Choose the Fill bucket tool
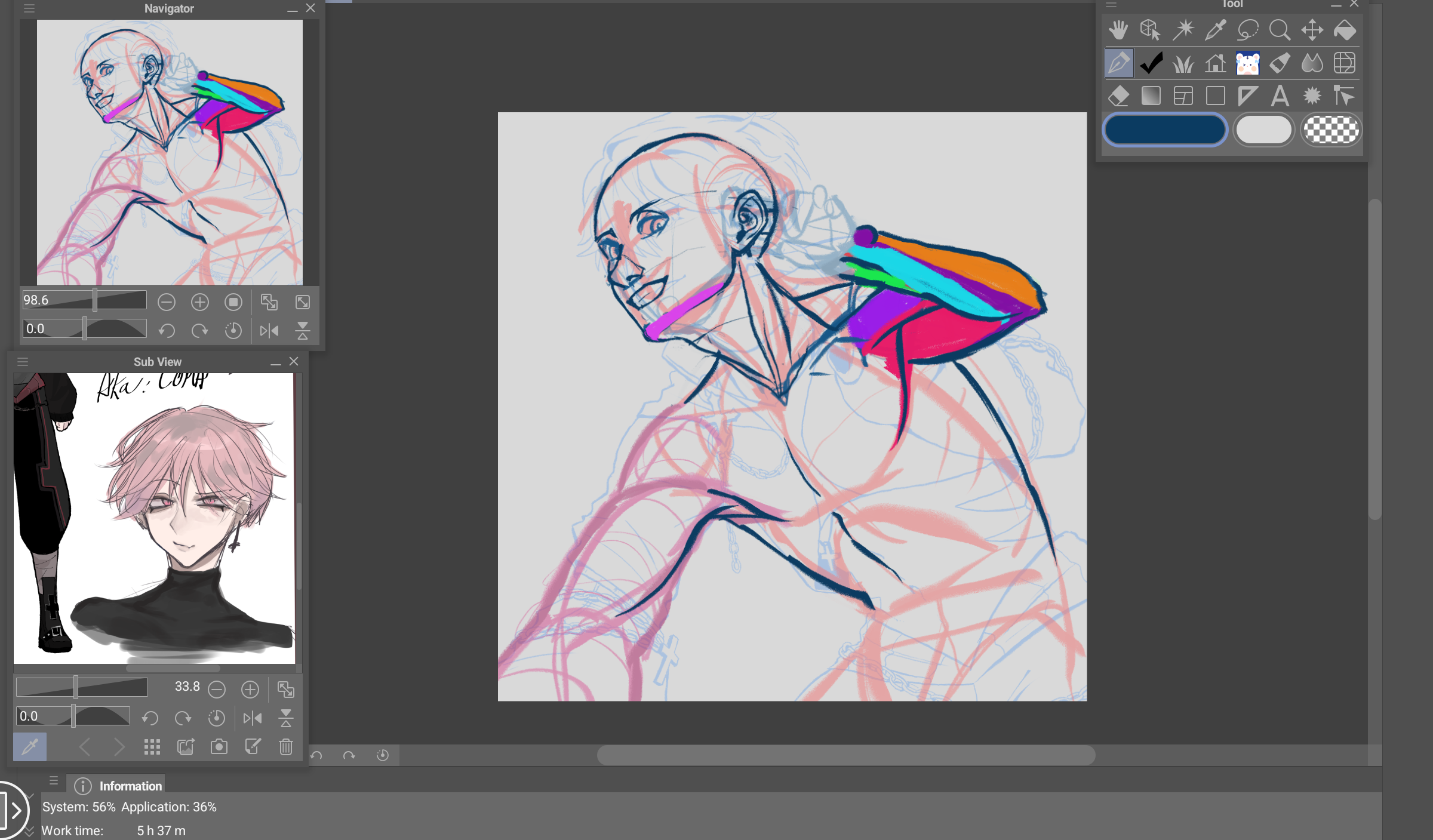1433x840 pixels. [x=1344, y=30]
